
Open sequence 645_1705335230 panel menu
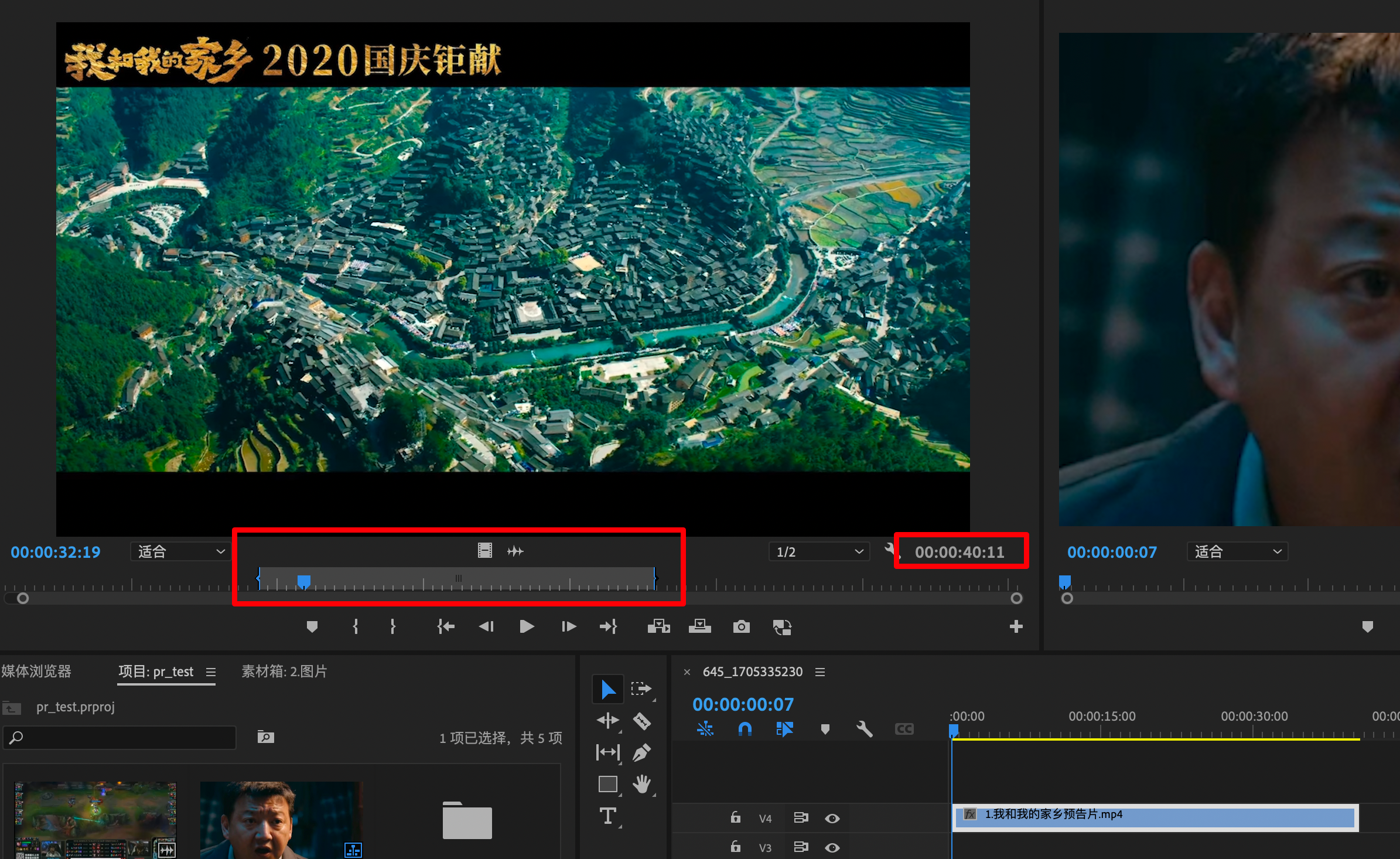coord(820,672)
